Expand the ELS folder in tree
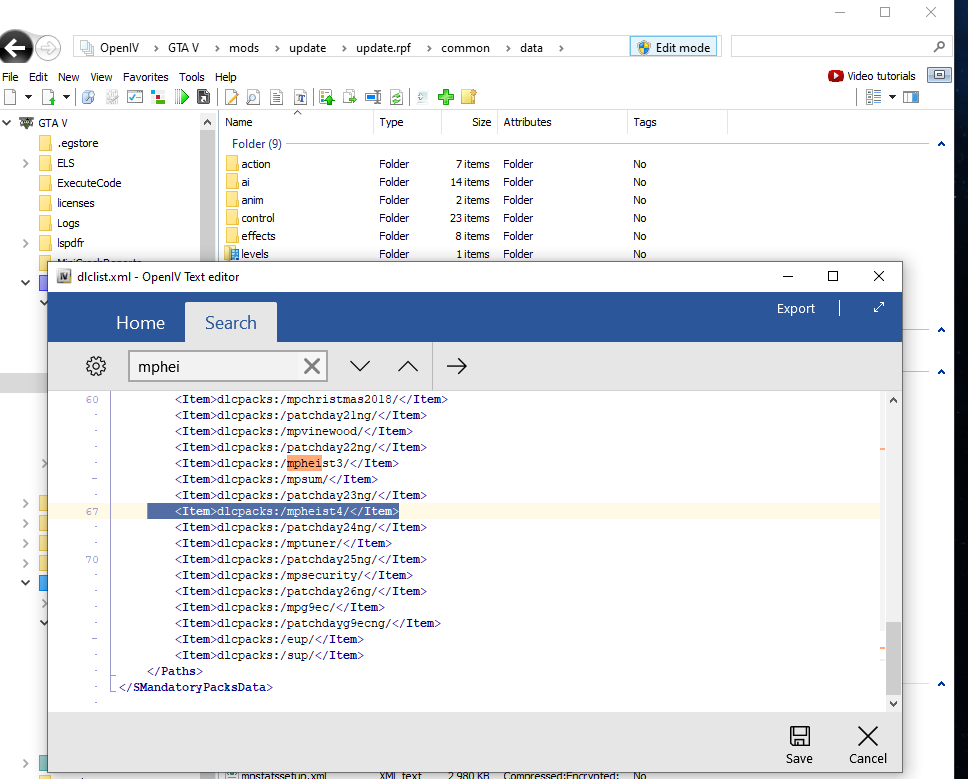The image size is (968, 779). tap(25, 163)
